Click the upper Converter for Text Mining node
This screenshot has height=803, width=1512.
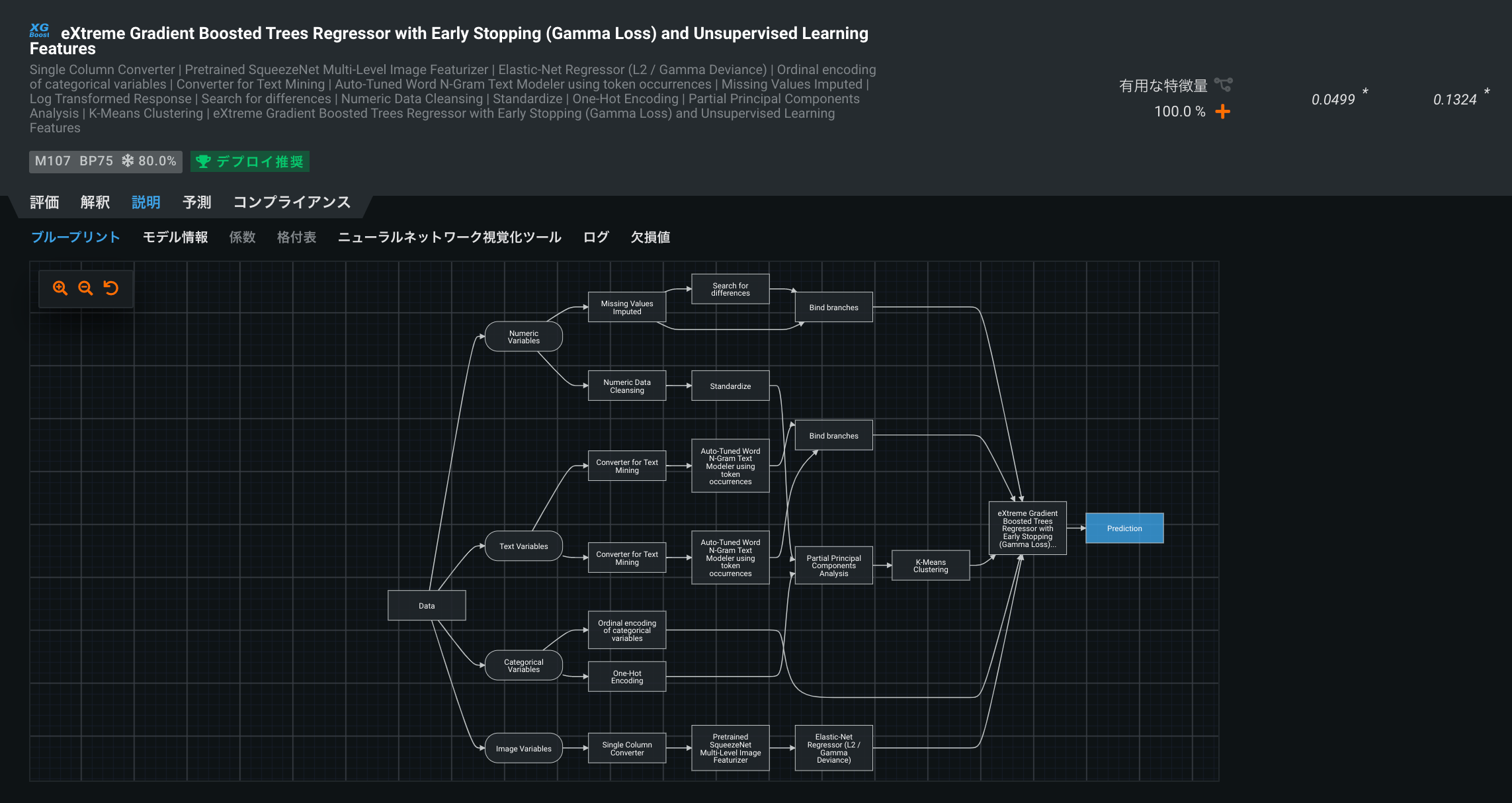(627, 466)
